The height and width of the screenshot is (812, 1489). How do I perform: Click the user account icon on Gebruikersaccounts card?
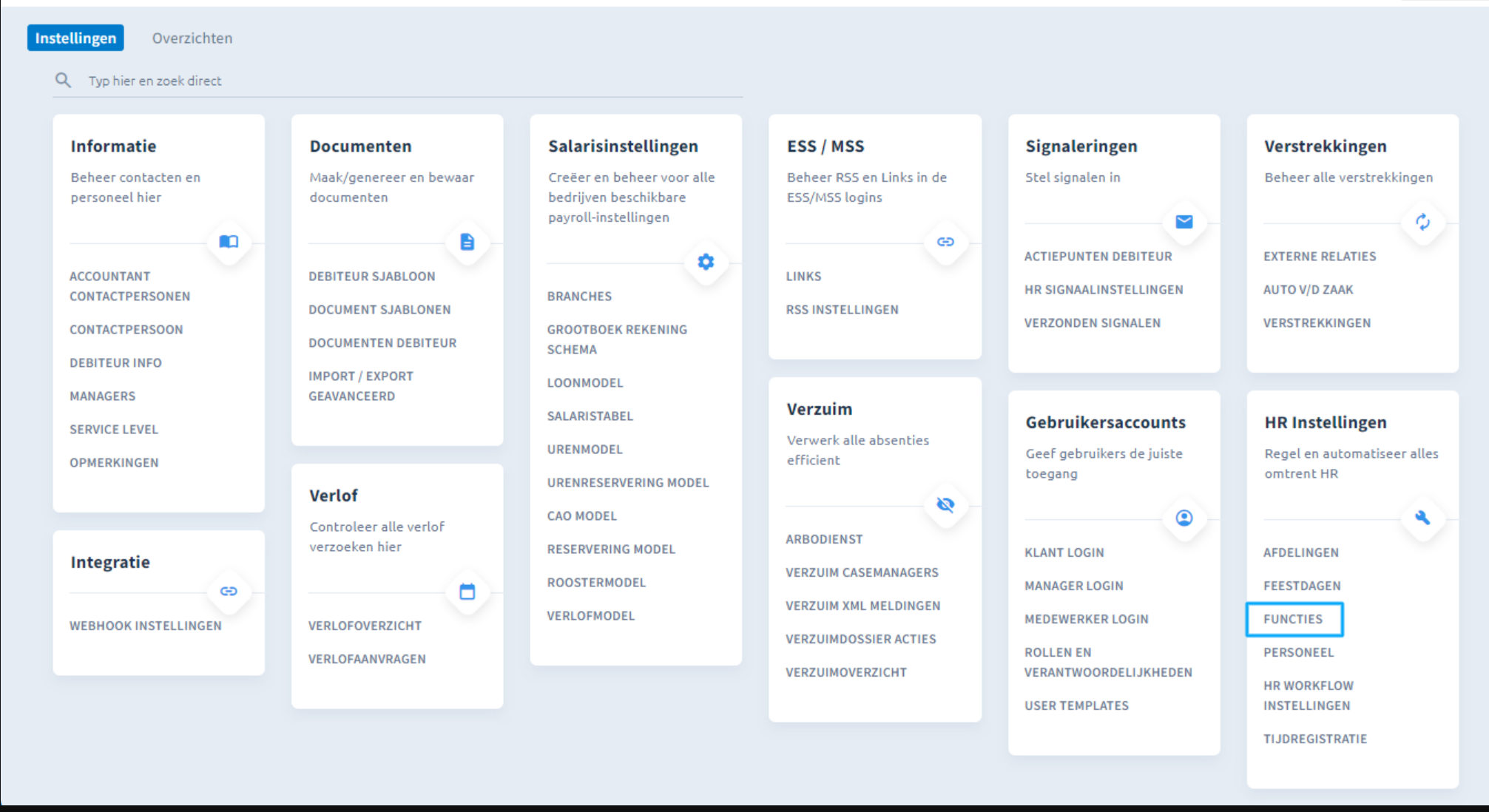coord(1184,518)
